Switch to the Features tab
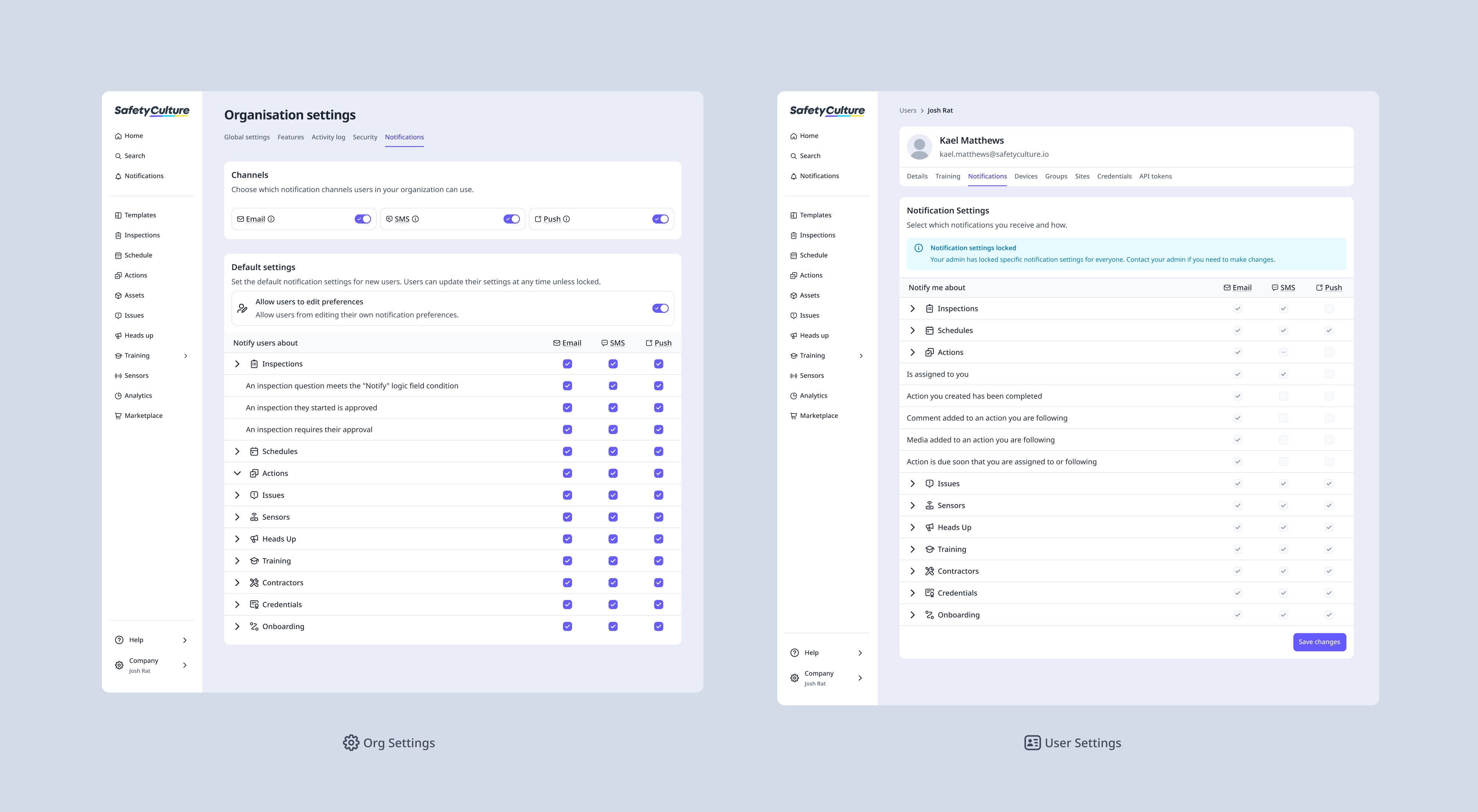Screen dimensions: 1478x812 point(291,137)
